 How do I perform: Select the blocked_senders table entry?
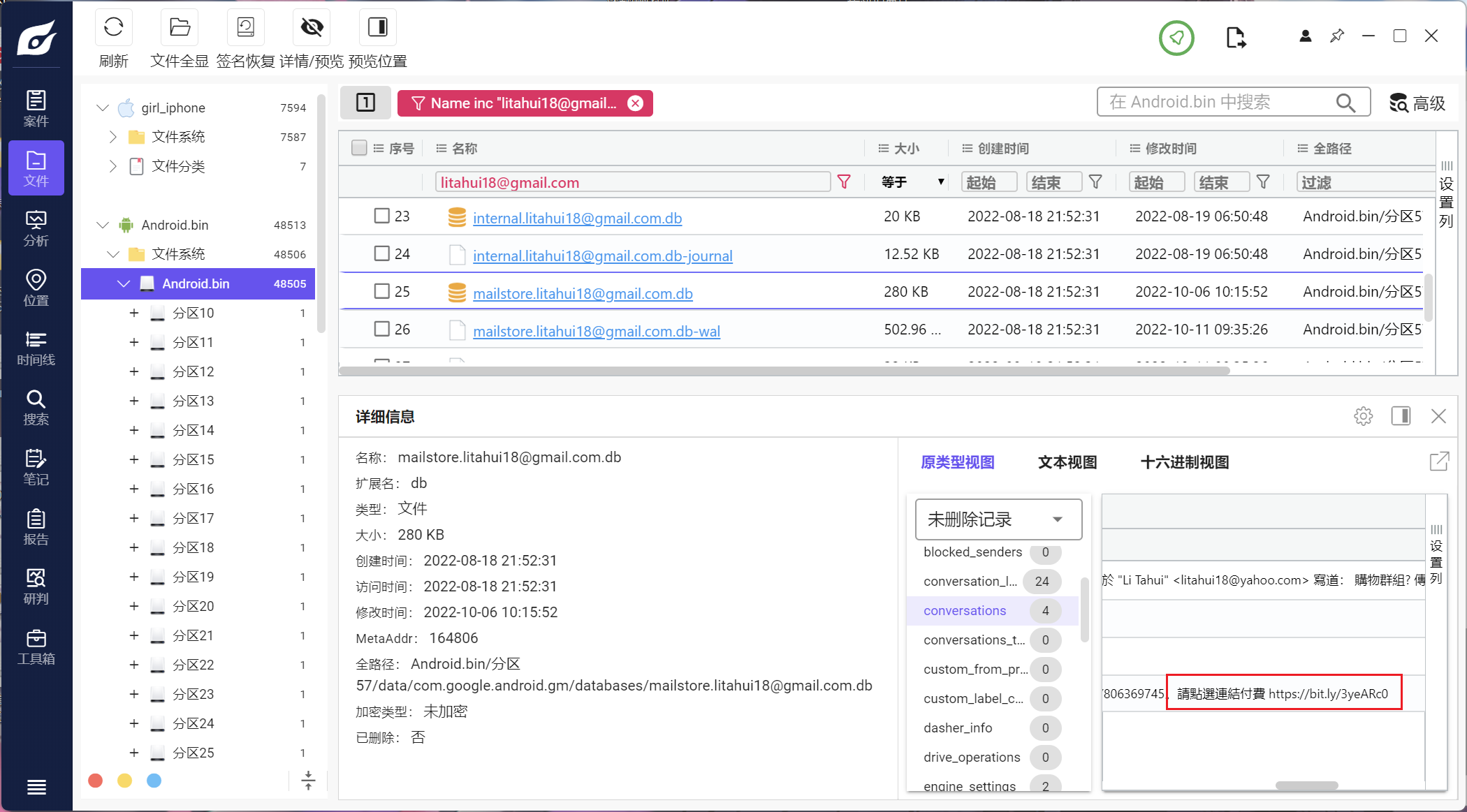(992, 552)
